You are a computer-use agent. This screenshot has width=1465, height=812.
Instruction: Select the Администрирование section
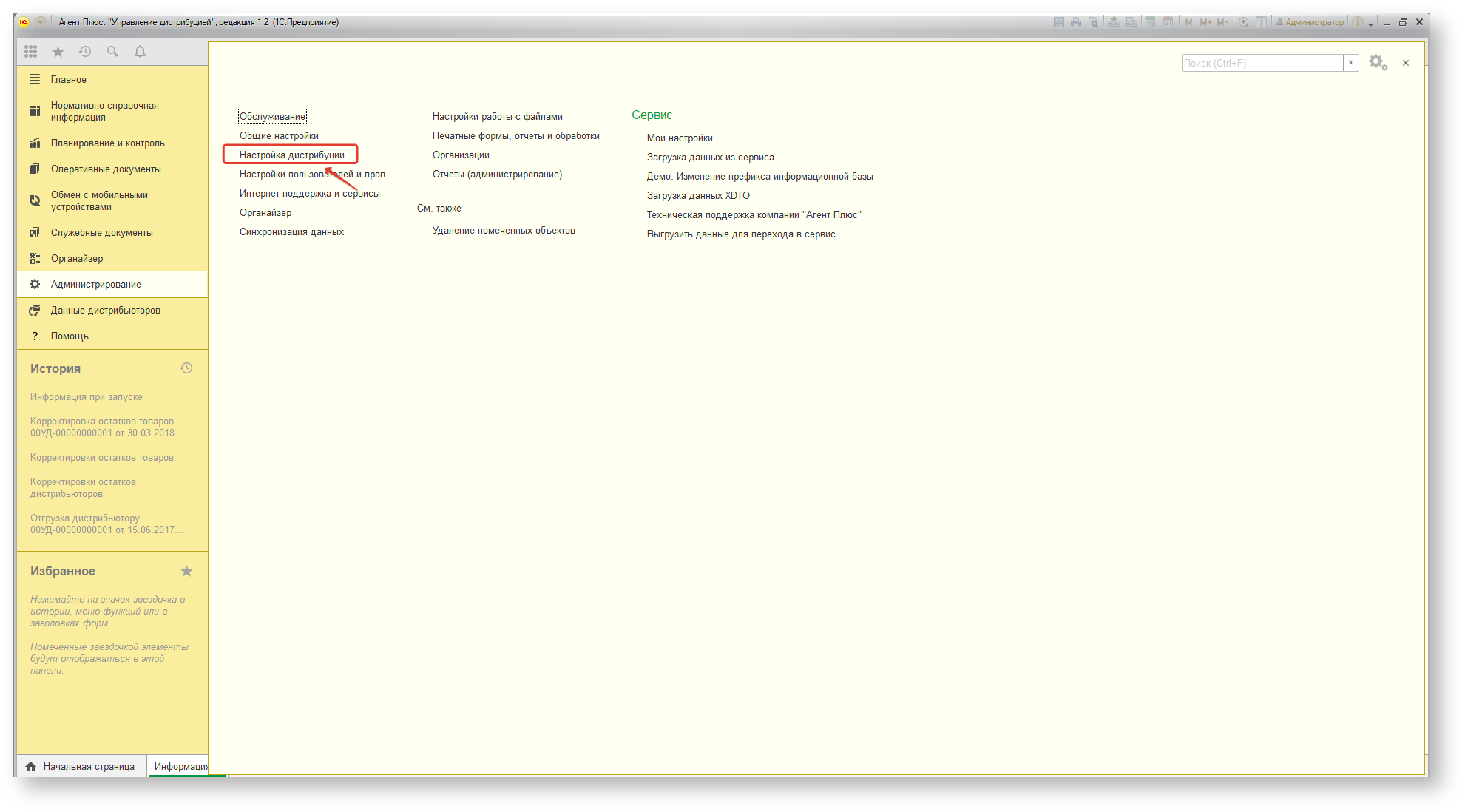pyautogui.click(x=112, y=284)
